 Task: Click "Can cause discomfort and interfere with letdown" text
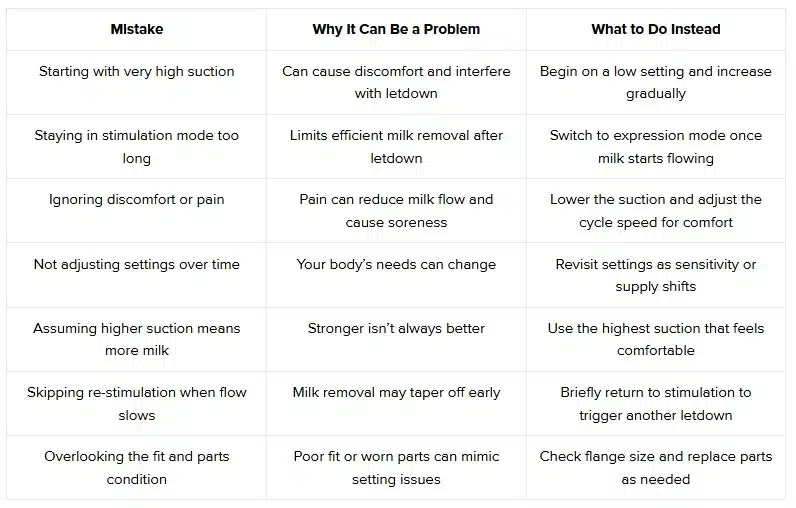coord(396,82)
